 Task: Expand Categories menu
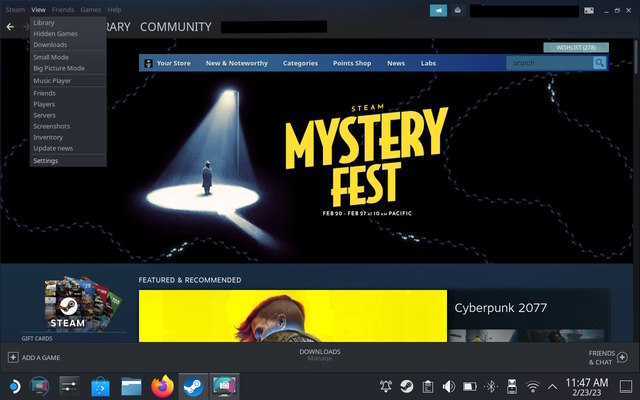(300, 63)
